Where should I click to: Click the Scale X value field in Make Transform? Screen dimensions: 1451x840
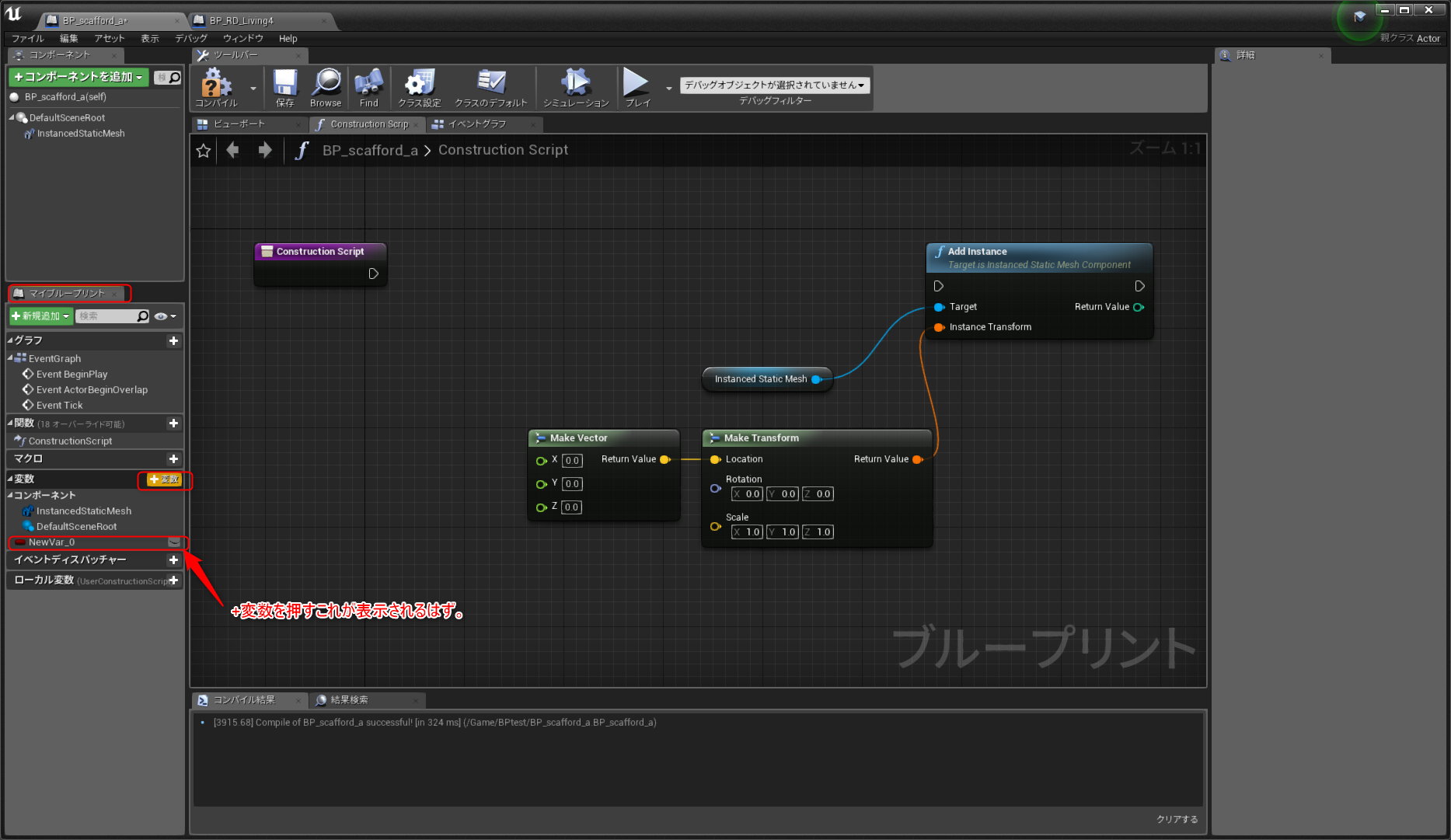pos(747,532)
